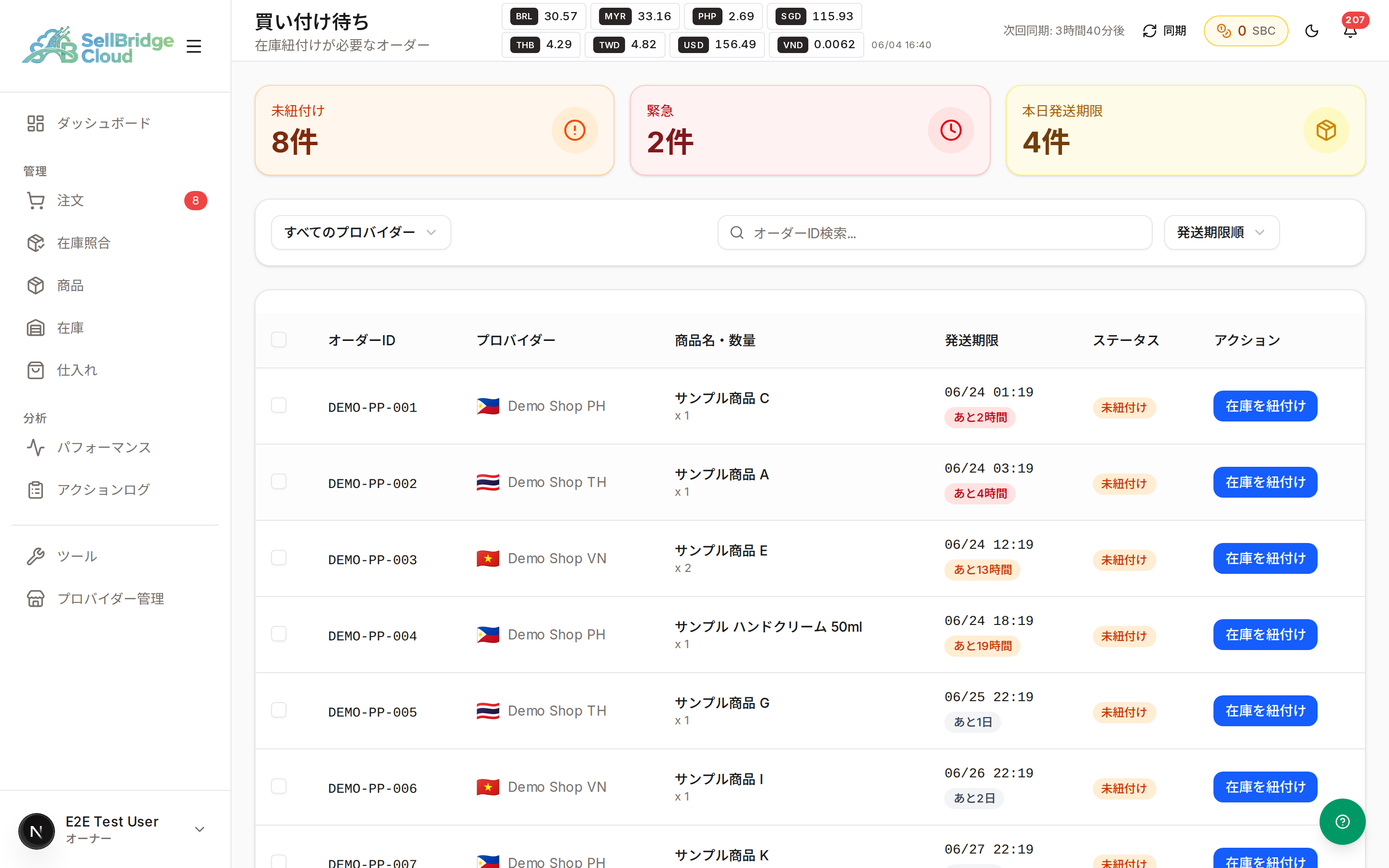
Task: Toggle the select-all checkbox in table header
Action: 279,339
